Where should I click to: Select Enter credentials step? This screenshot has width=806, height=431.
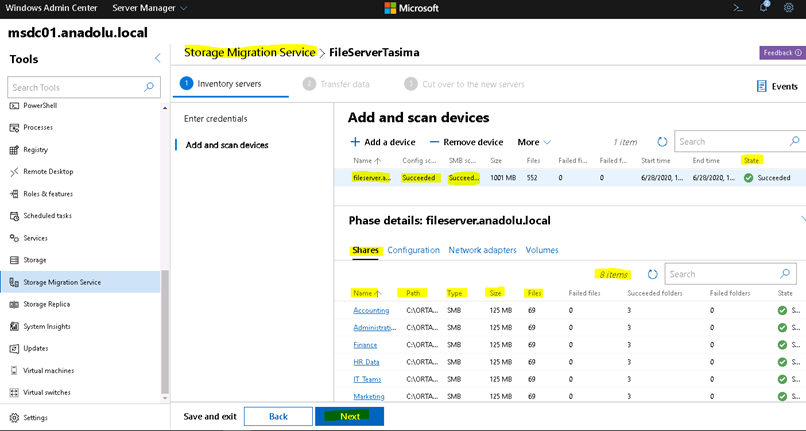click(215, 119)
